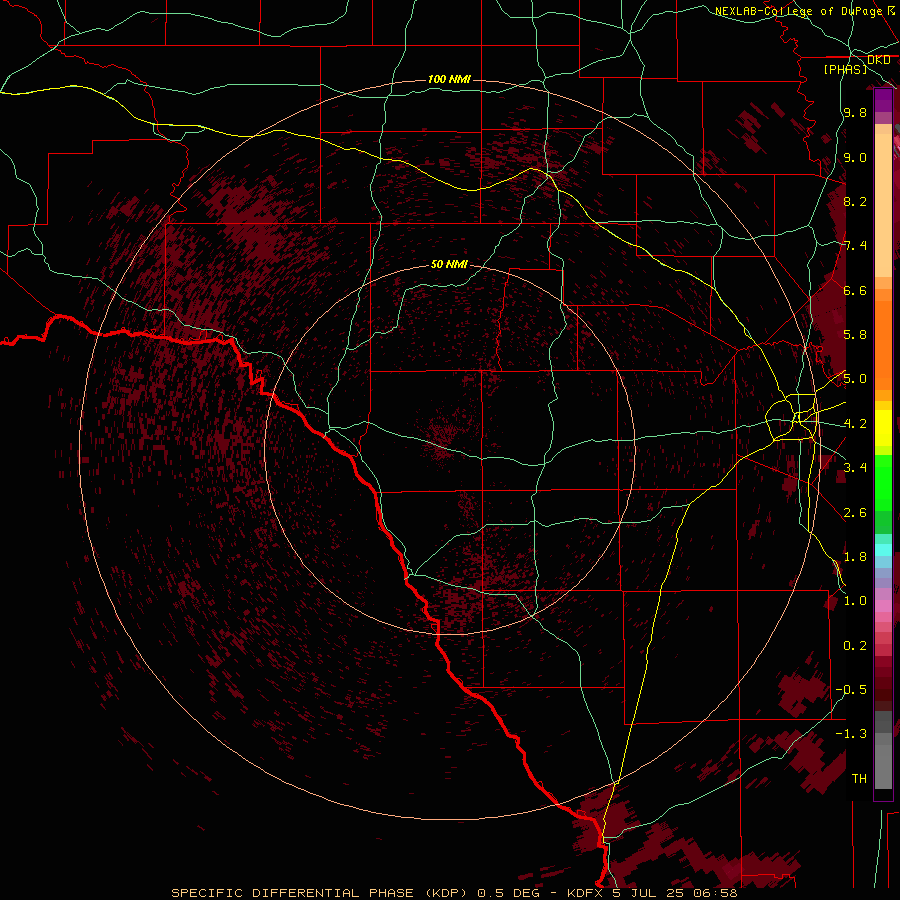Click the 0.2 scale value label
900x900 pixels.
(x=855, y=646)
